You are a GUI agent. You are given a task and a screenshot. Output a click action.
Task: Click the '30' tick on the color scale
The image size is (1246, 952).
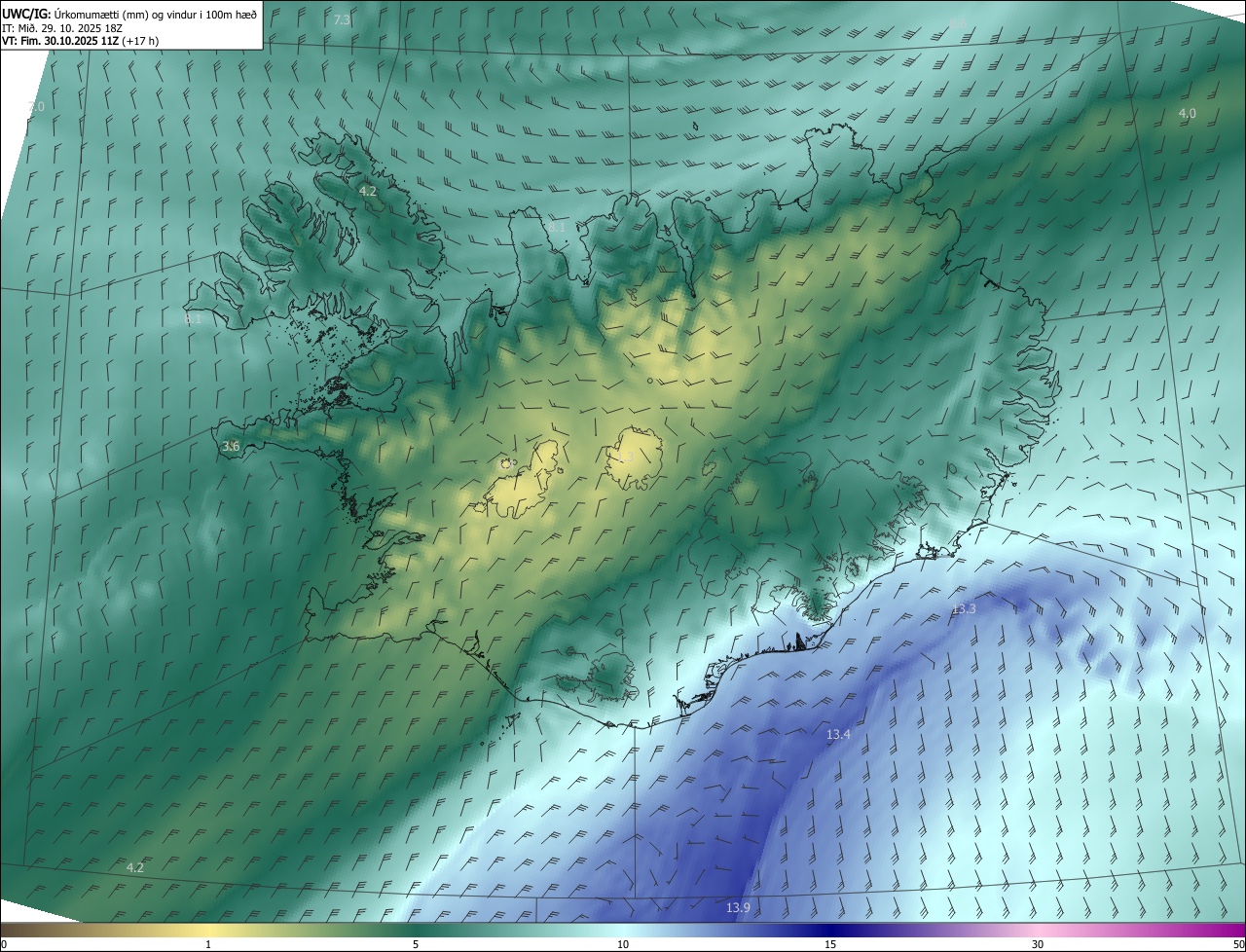(1038, 944)
